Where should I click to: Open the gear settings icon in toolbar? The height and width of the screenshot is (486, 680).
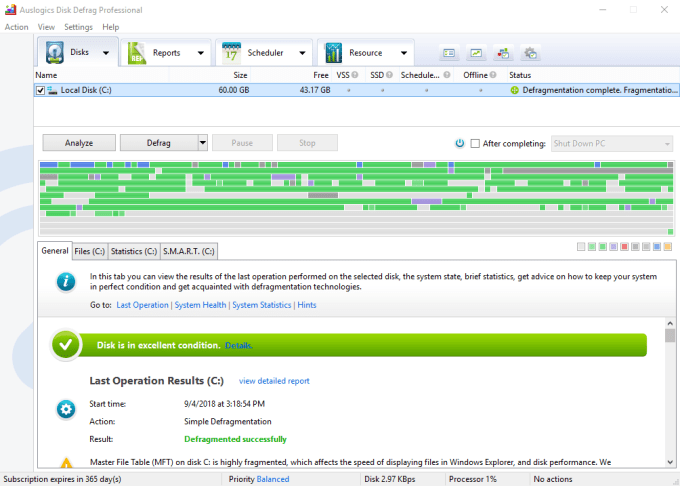point(530,53)
